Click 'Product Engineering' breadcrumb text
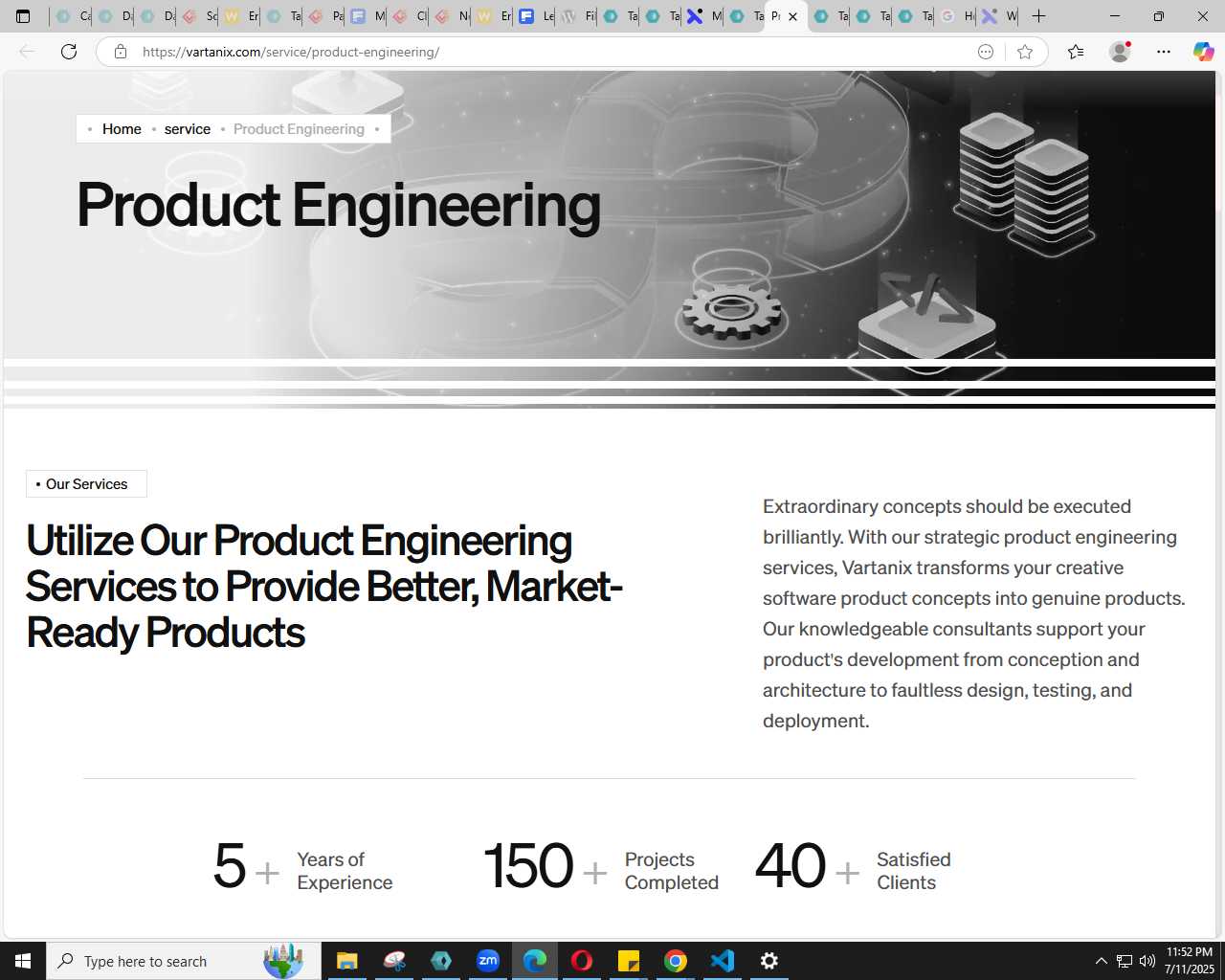This screenshot has height=980, width=1225. pyautogui.click(x=299, y=129)
